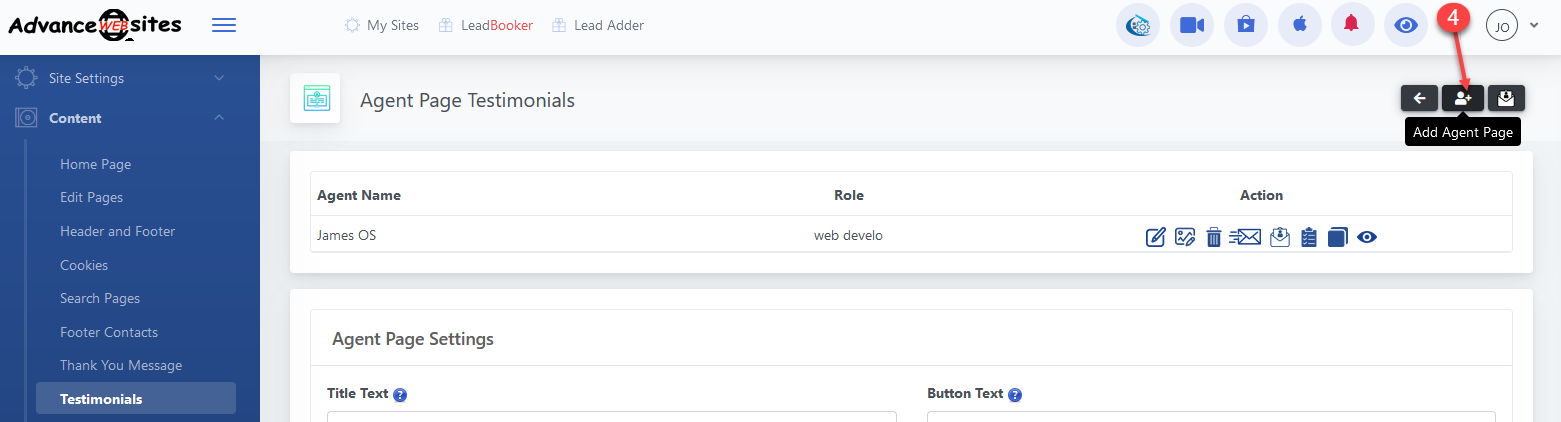Image resolution: width=1561 pixels, height=422 pixels.
Task: Open the notifications bell
Action: tap(1351, 26)
